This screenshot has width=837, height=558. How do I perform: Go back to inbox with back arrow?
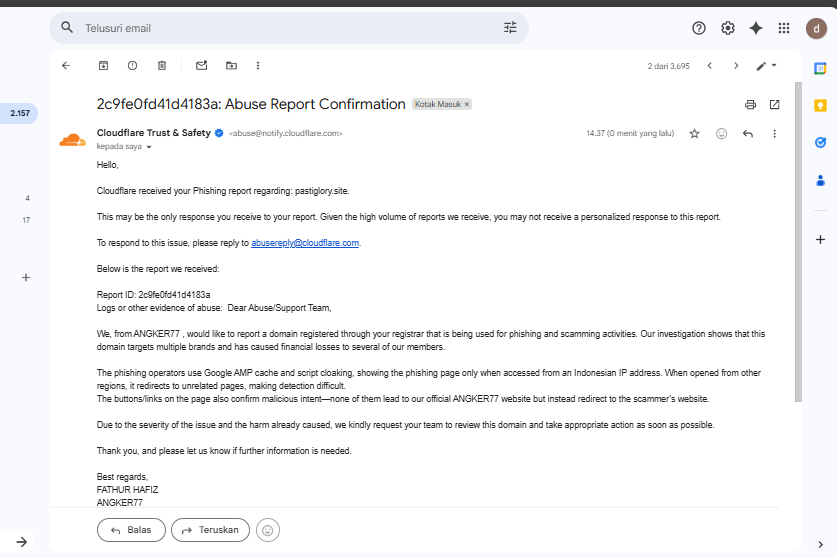(x=66, y=66)
